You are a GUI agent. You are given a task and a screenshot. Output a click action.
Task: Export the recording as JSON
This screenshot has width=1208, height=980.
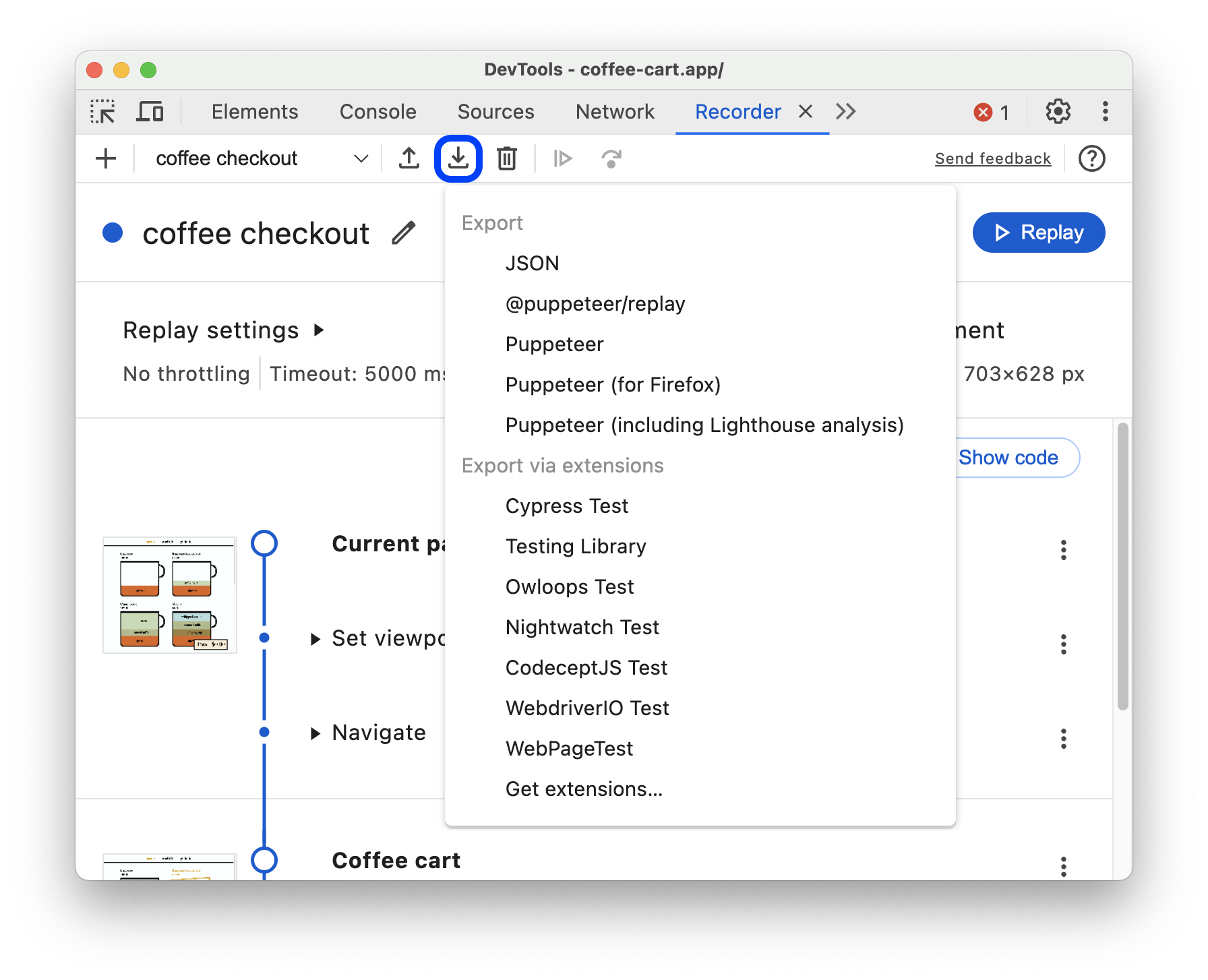tap(532, 263)
